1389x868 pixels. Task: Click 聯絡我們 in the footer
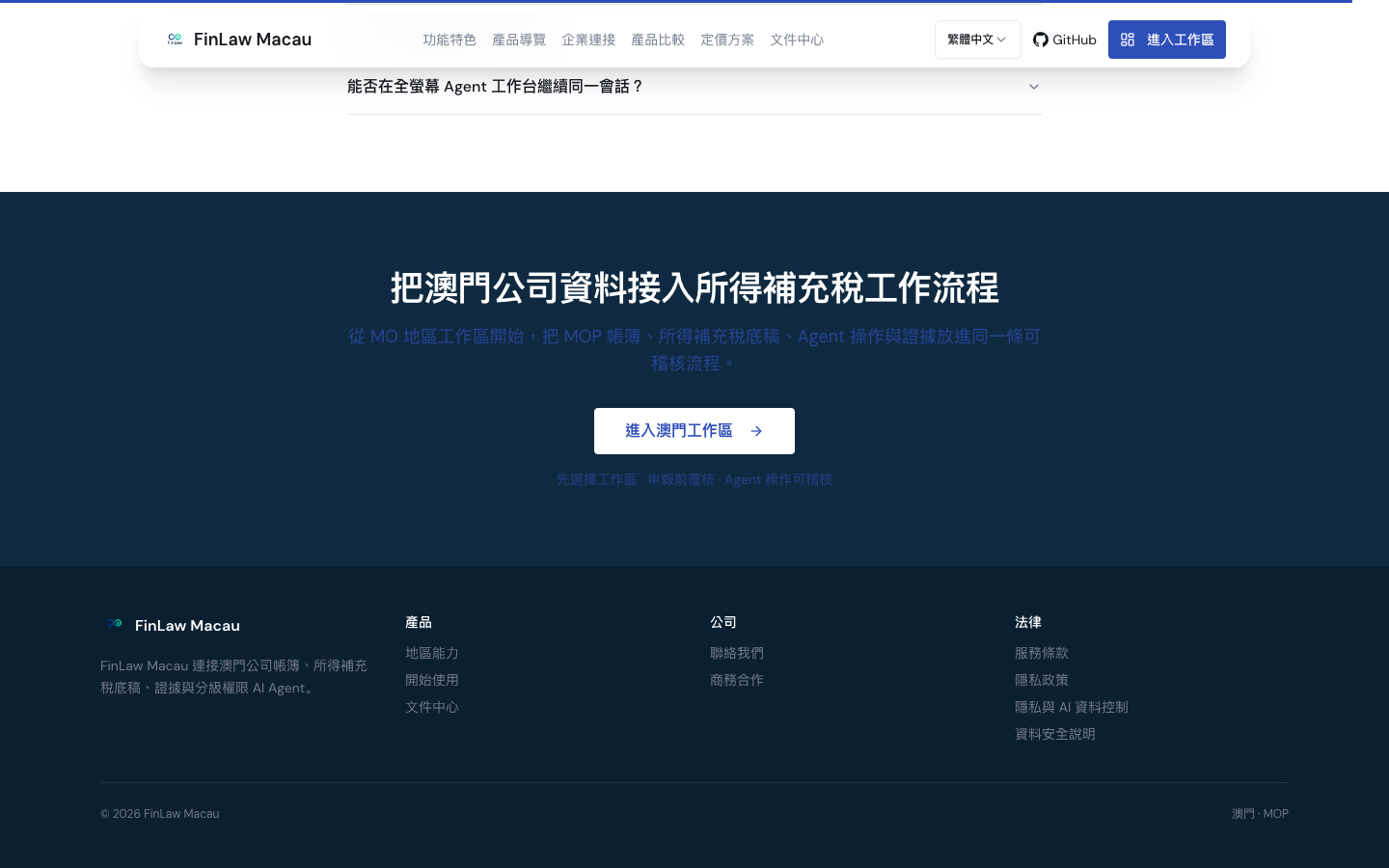coord(737,653)
